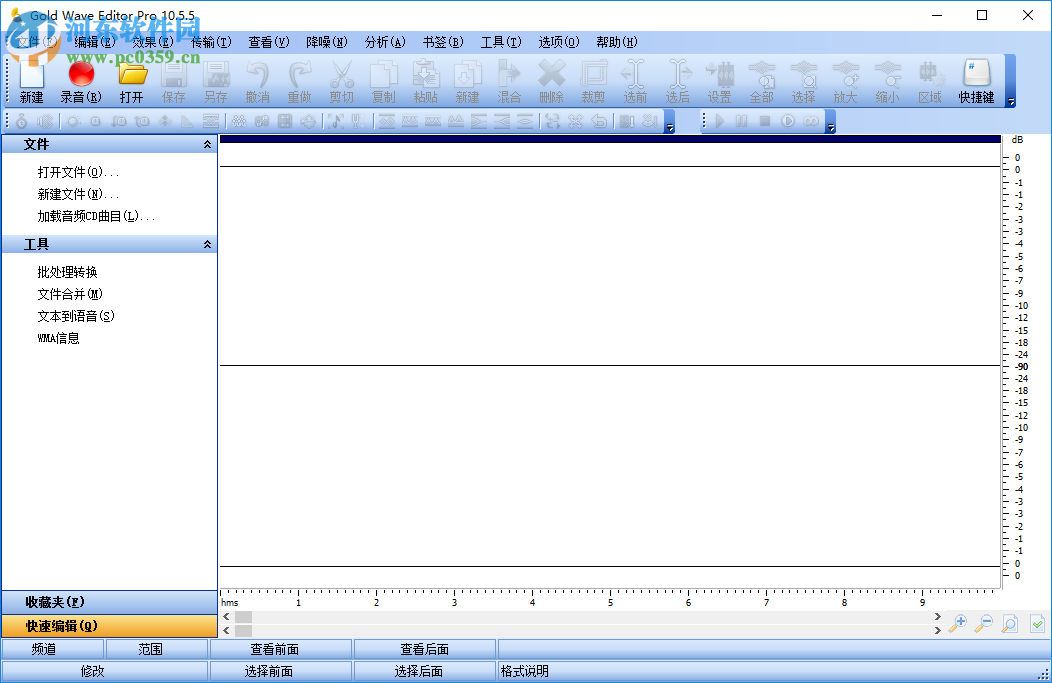The image size is (1052, 683).
Task: Open the 快捷键 (Hotkeys) toolbar icon
Action: tap(975, 80)
